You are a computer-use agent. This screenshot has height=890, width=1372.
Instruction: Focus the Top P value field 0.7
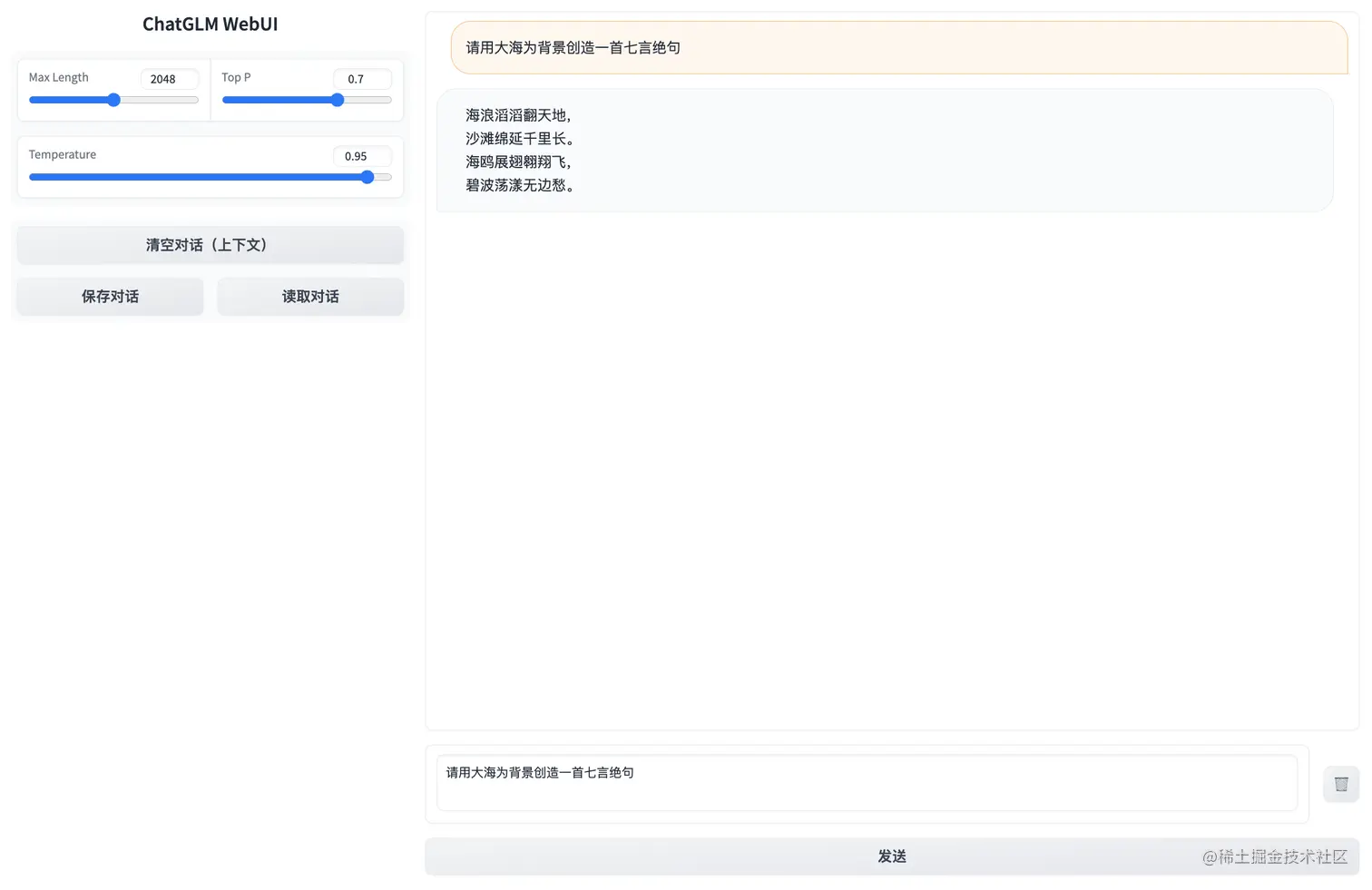coord(363,79)
